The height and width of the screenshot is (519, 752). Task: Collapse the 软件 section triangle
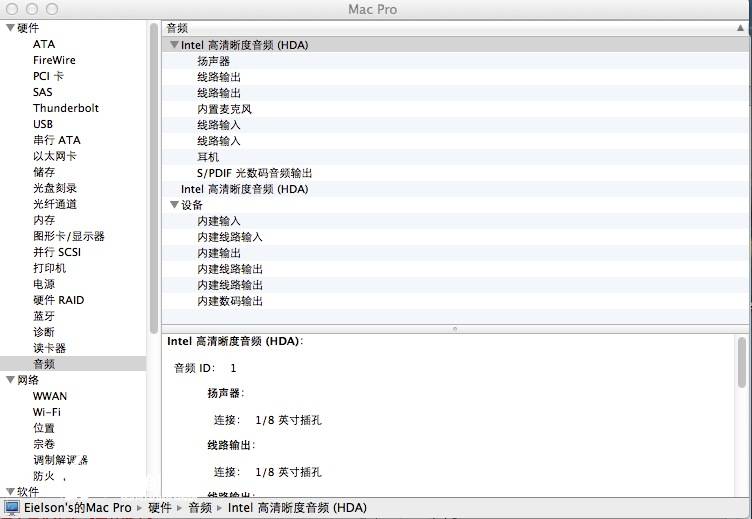coord(10,491)
